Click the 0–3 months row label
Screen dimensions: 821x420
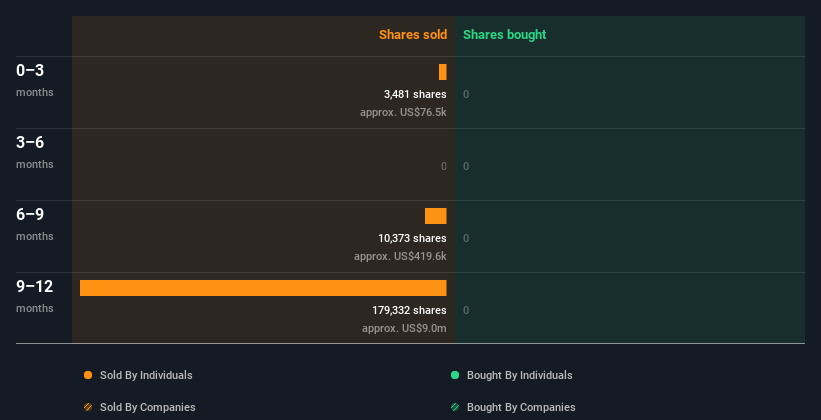31,71
